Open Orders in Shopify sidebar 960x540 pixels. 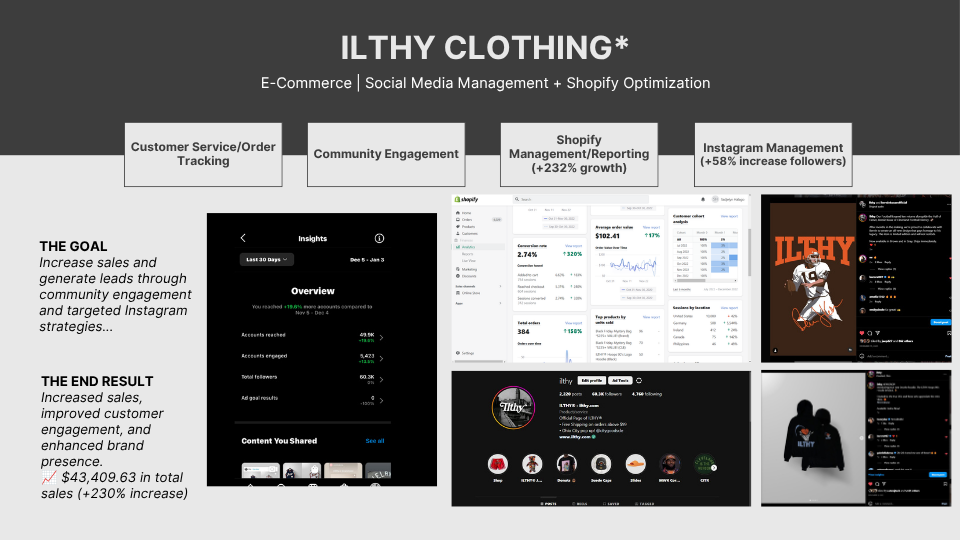467,220
